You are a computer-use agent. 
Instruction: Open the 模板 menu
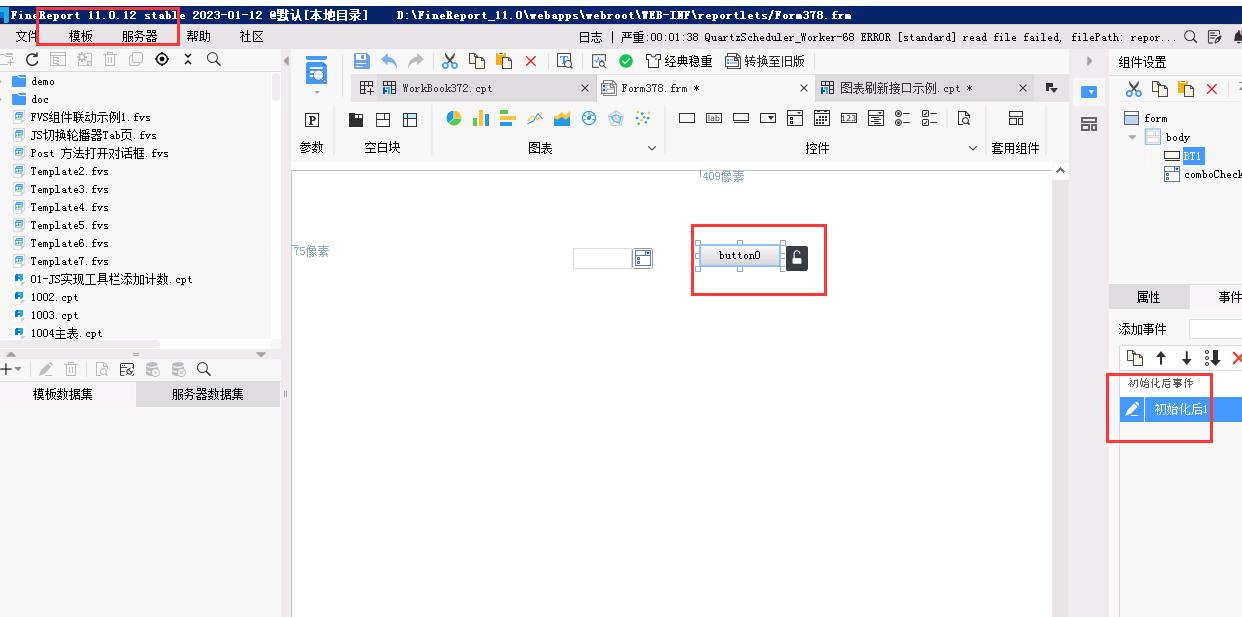pyautogui.click(x=81, y=36)
